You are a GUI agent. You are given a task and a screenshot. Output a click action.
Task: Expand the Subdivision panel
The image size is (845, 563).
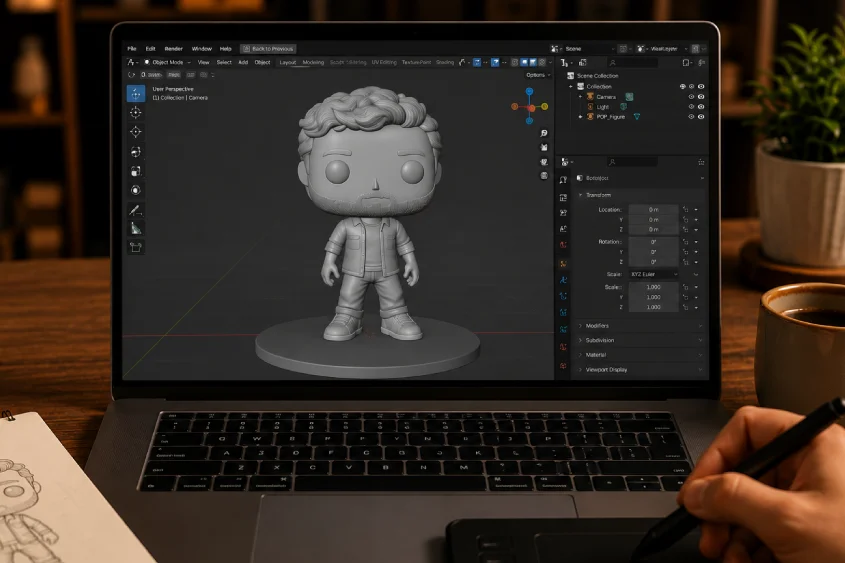640,340
